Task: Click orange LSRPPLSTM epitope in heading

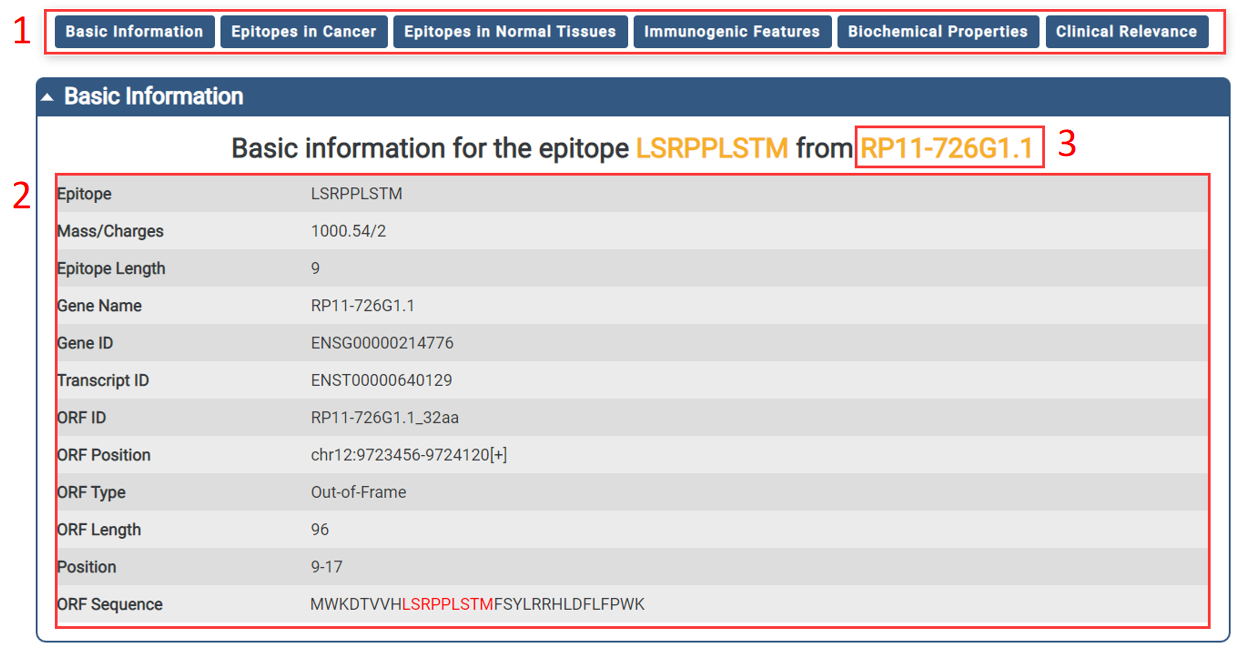Action: point(712,149)
